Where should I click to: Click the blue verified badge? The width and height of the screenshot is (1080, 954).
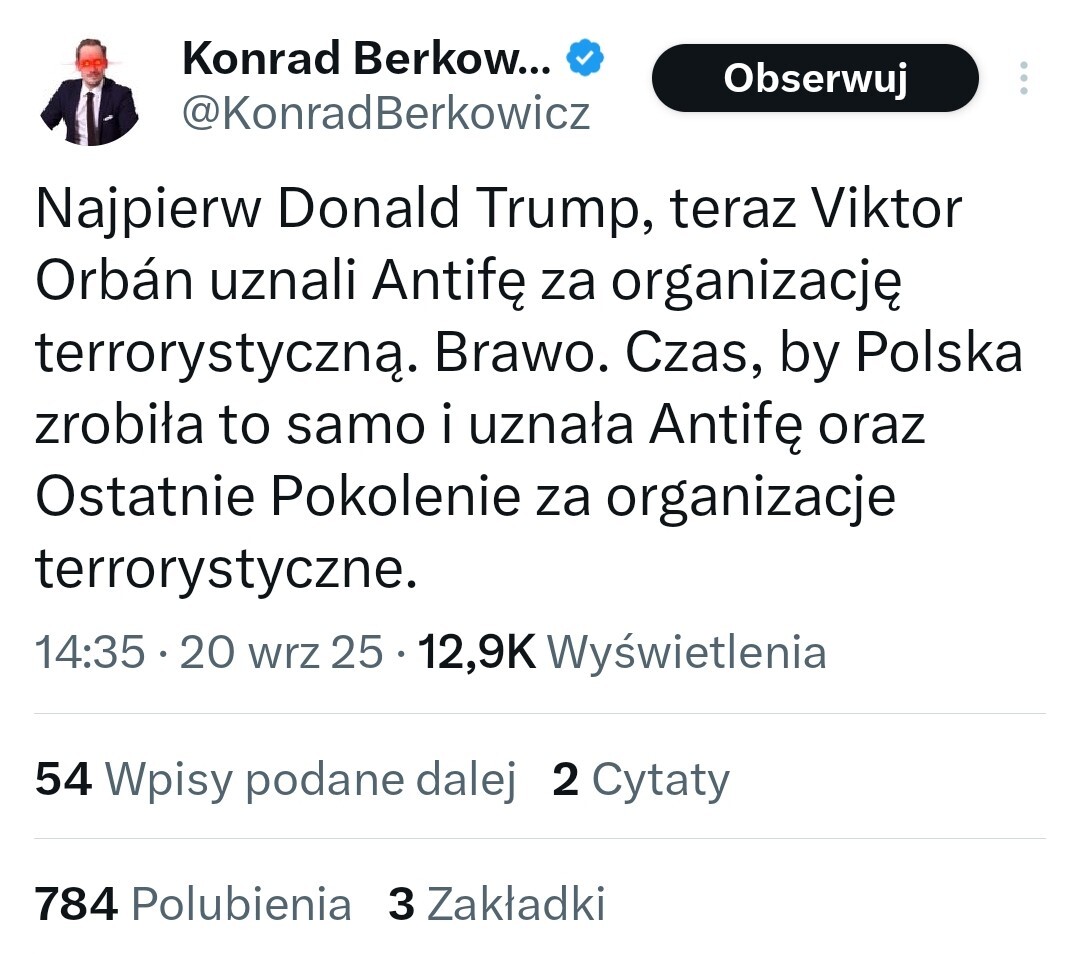tap(586, 61)
